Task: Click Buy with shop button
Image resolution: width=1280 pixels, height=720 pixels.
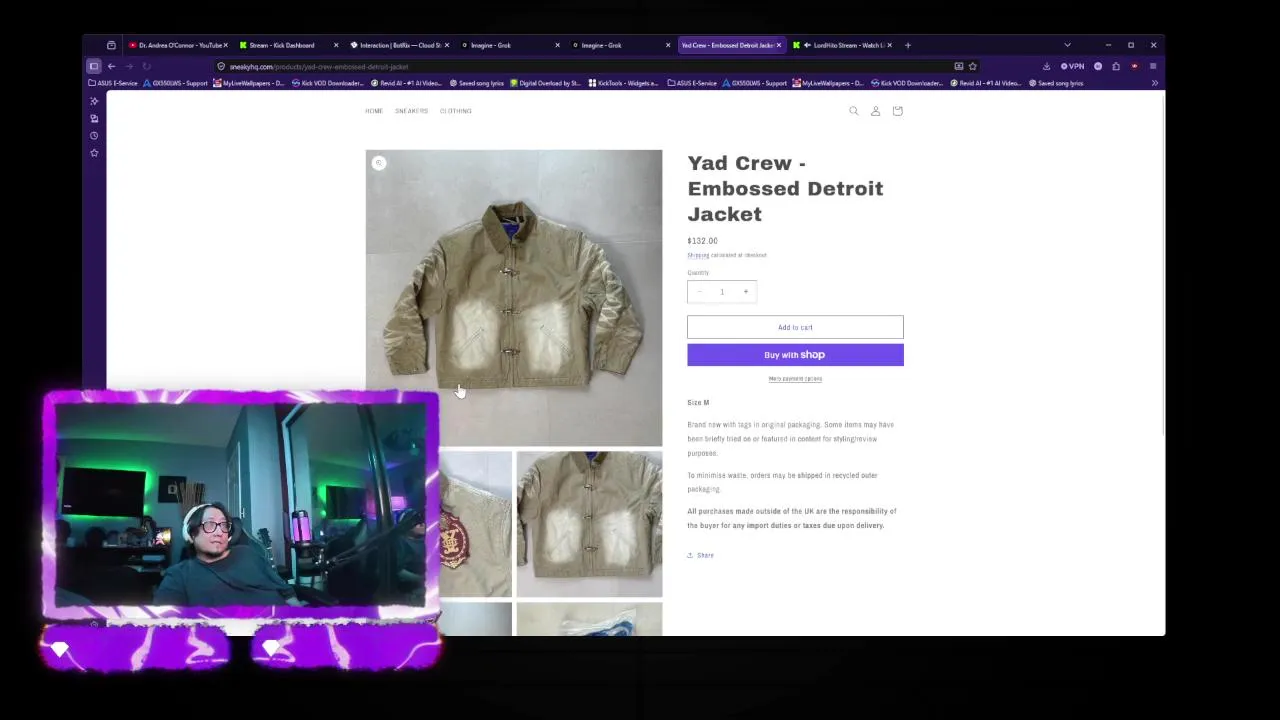Action: [x=795, y=355]
